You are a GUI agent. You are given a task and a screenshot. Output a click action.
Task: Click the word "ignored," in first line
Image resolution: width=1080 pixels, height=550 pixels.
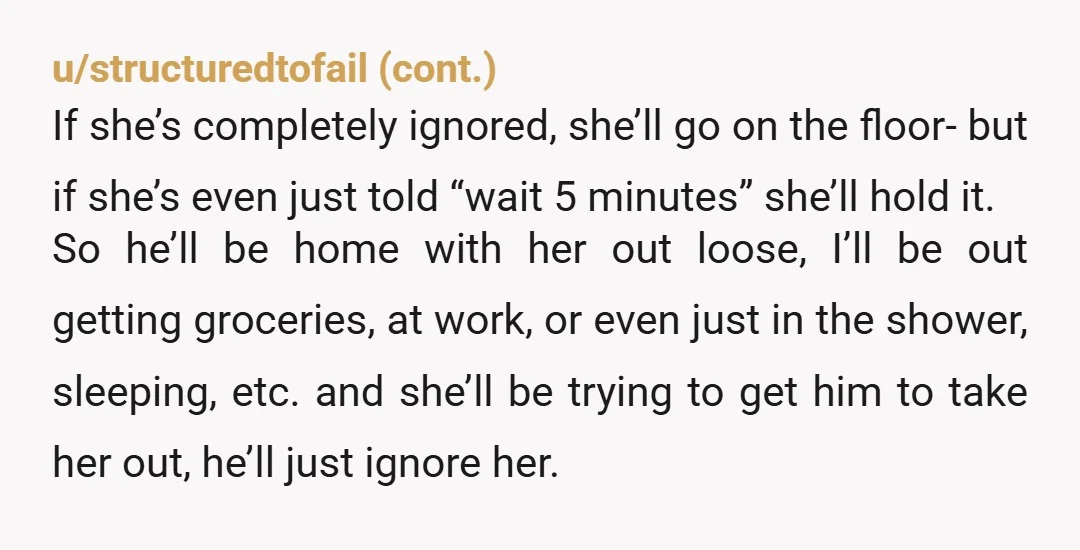(x=484, y=129)
